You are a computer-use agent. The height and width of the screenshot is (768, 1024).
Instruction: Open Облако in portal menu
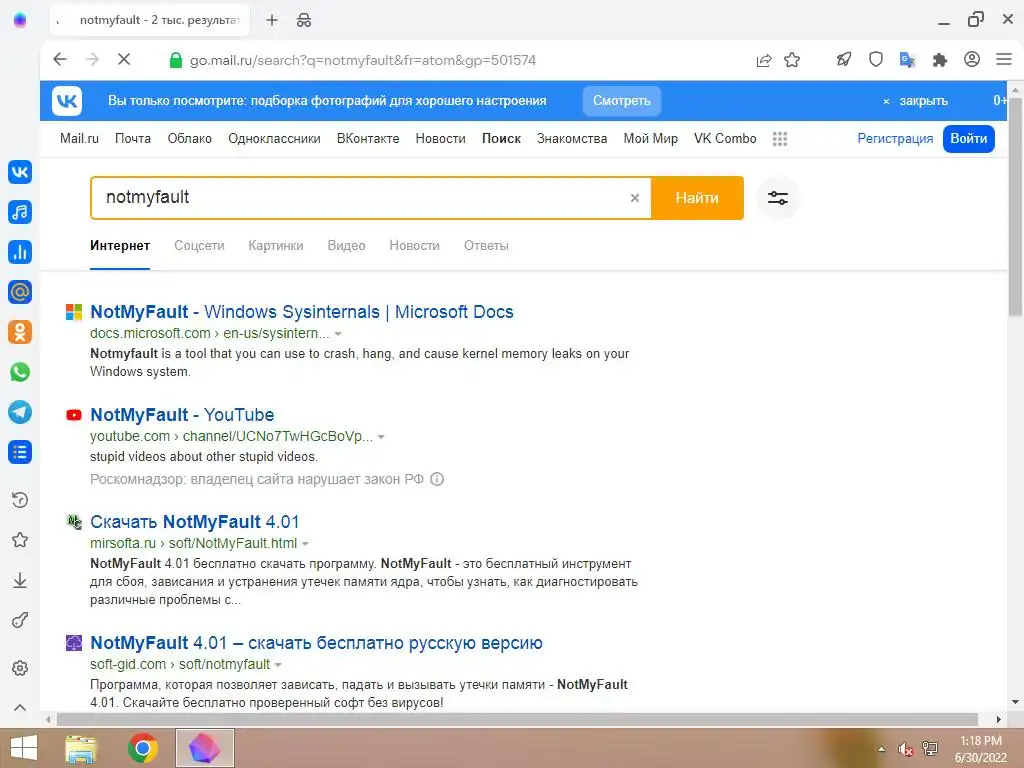189,138
